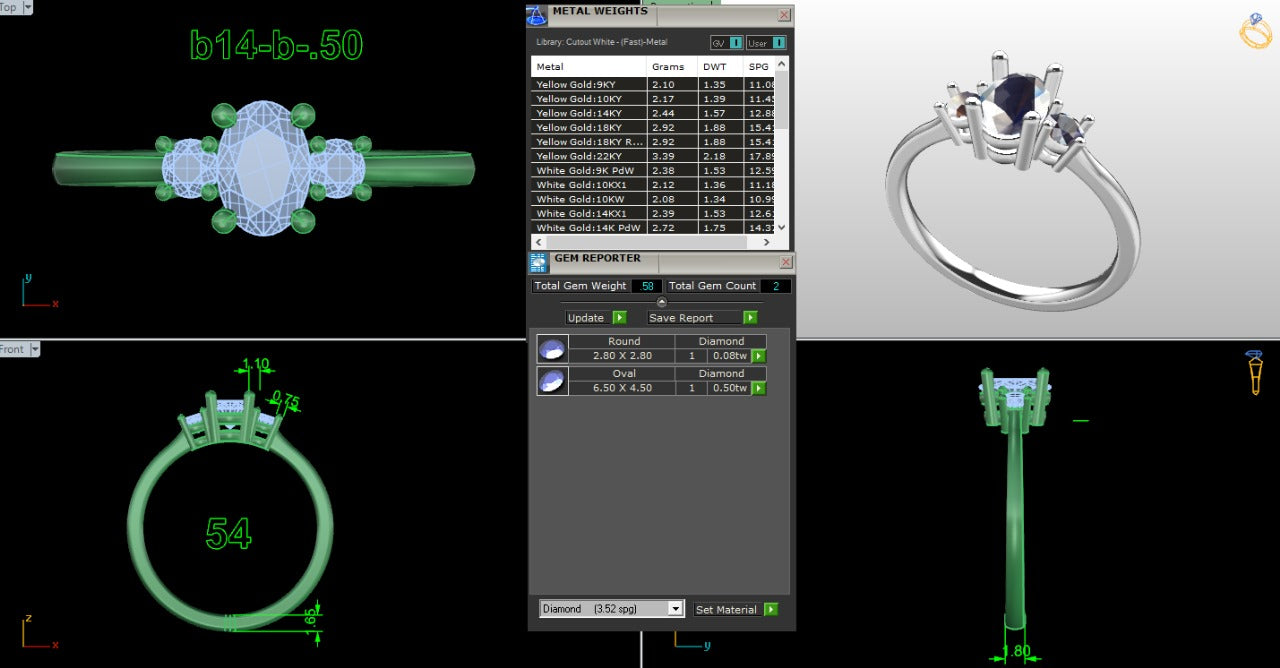Select the Yellow Gold:18KY R... row
Viewport: 1280px width, 668px height.
[654, 142]
